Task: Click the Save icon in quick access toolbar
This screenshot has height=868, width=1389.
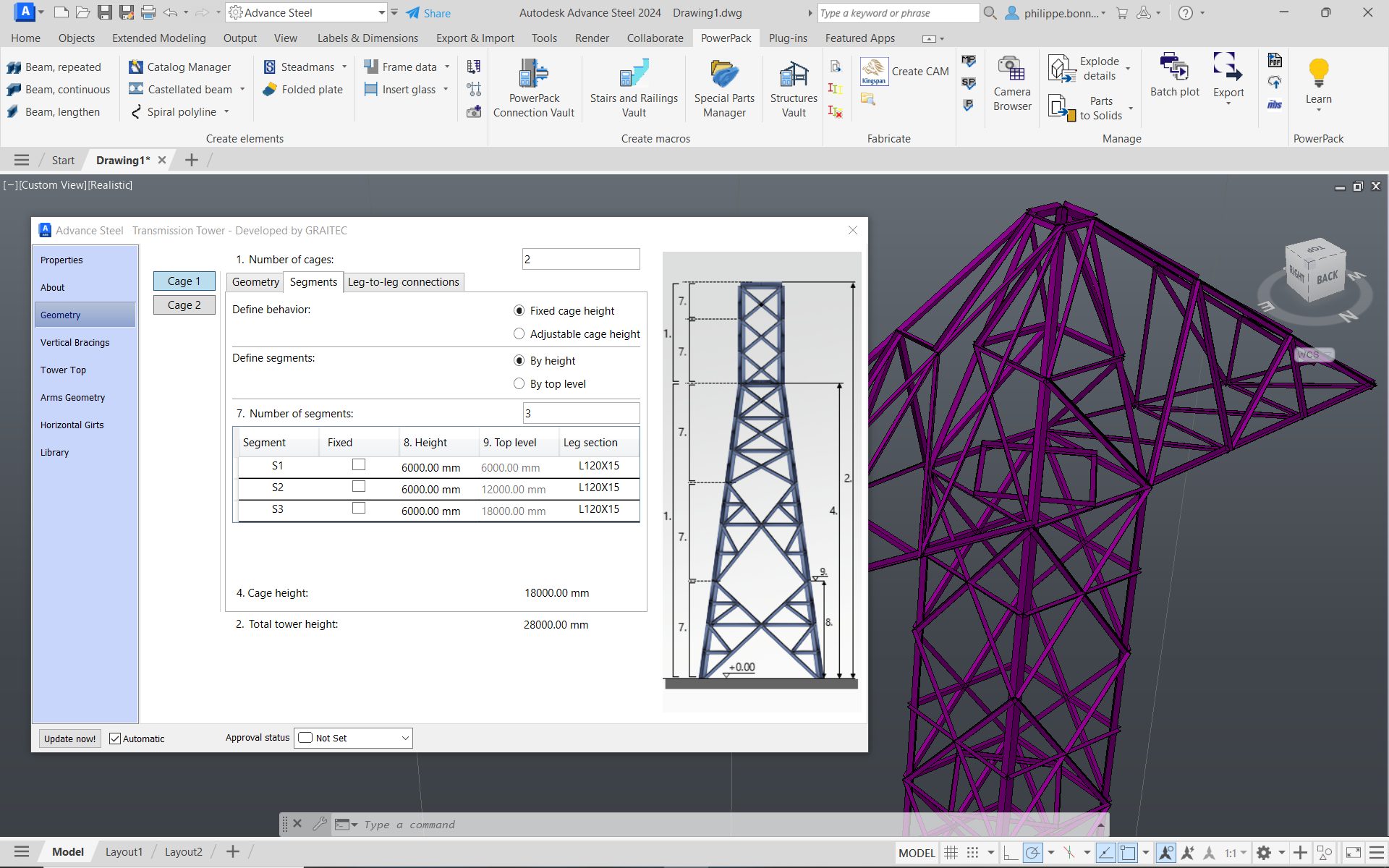Action: (x=105, y=12)
